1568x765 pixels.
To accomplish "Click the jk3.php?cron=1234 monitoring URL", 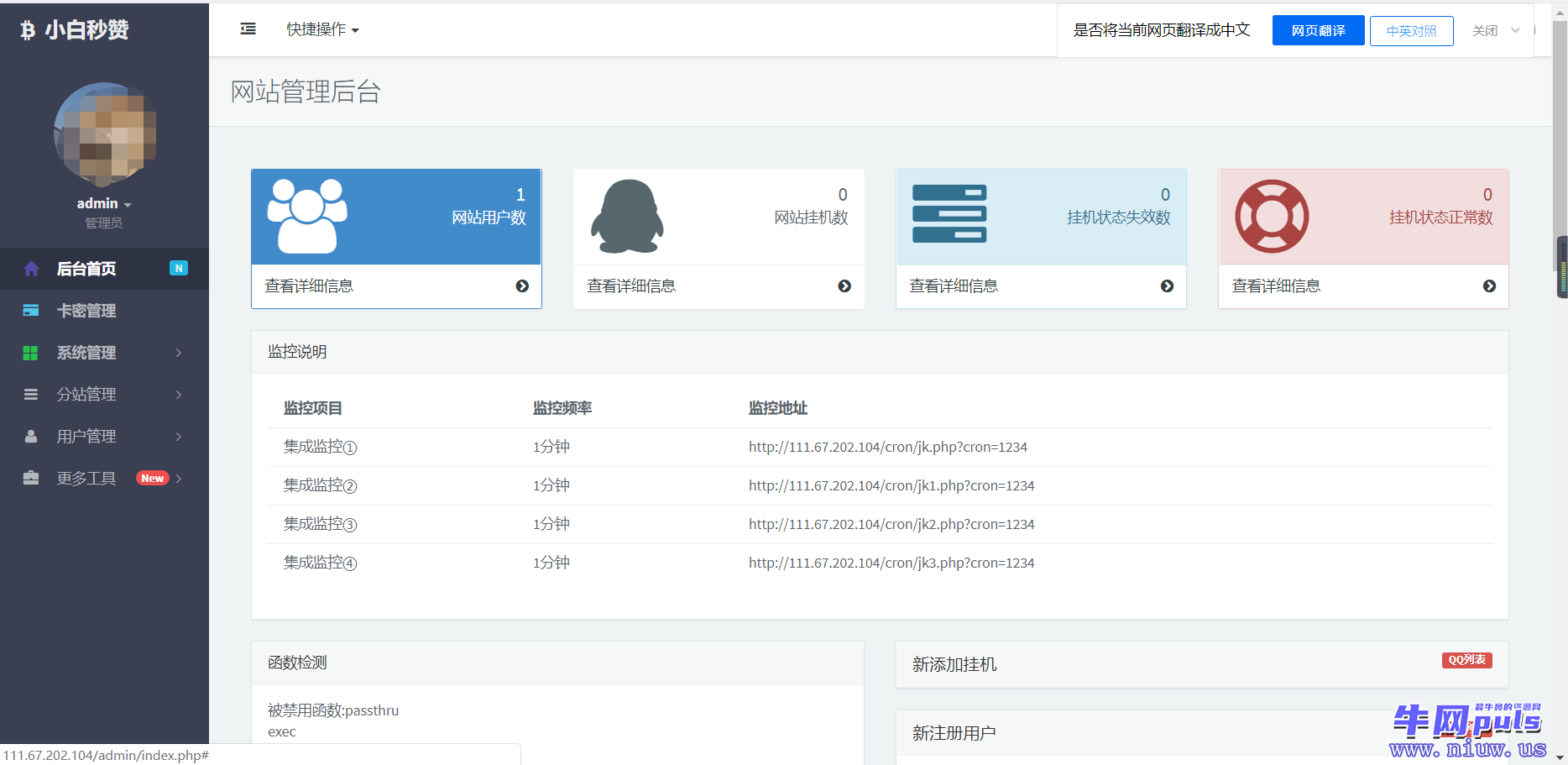I will [891, 563].
